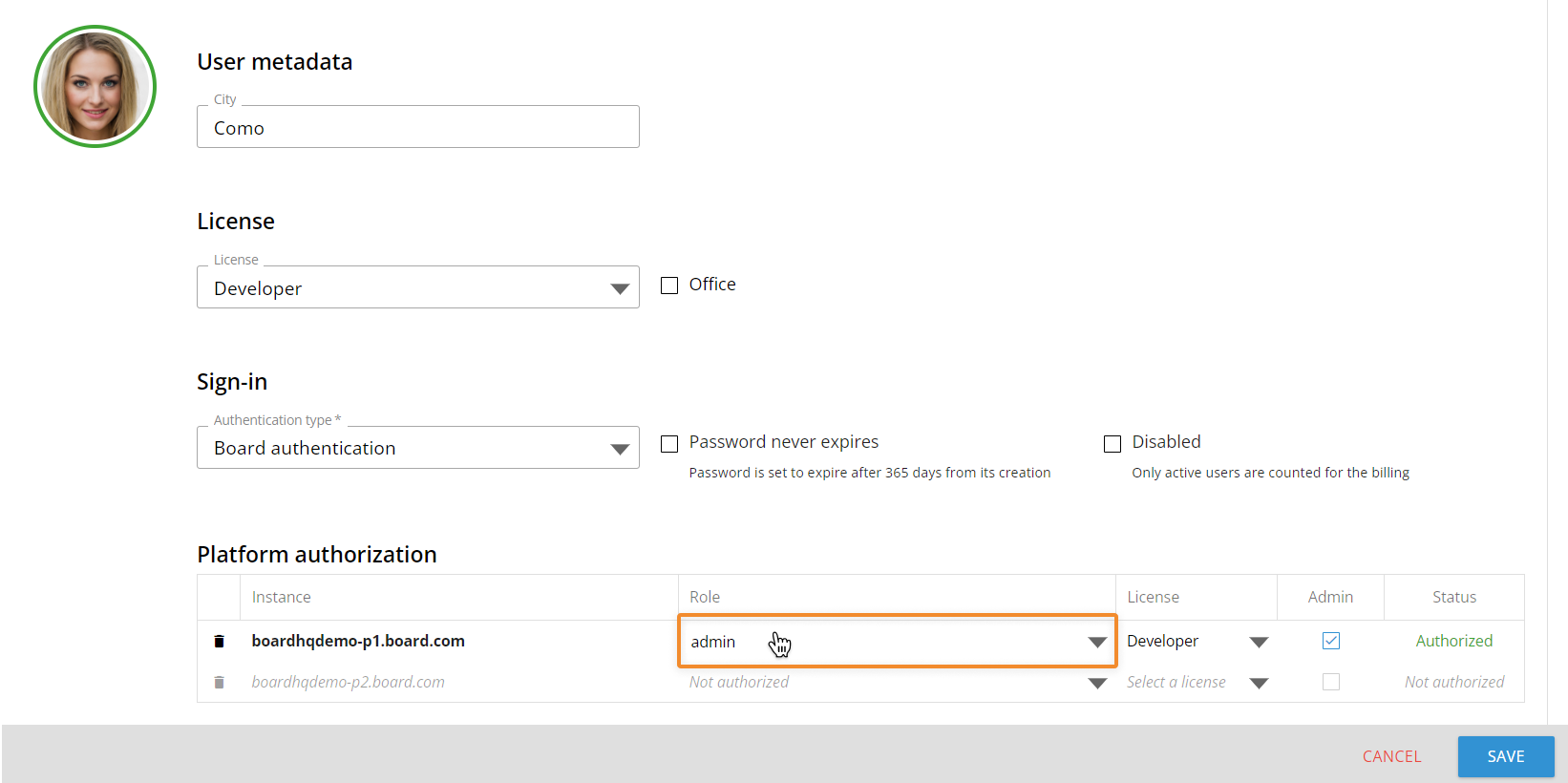Check Admin box for boardhqdemo-p2 instance

(1330, 682)
